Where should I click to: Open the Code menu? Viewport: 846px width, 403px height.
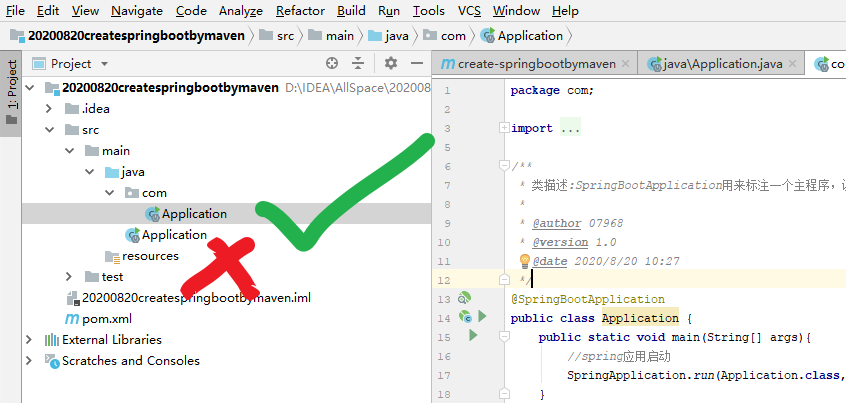coord(191,11)
